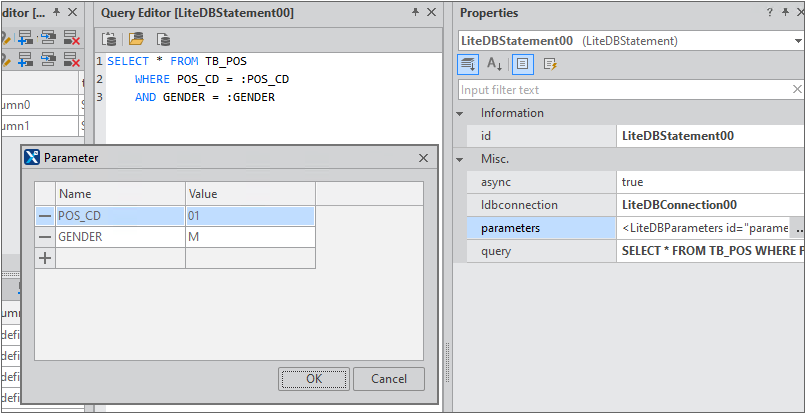Show the events list in Properties
Screen dimensions: 805x413
pyautogui.click(x=550, y=65)
